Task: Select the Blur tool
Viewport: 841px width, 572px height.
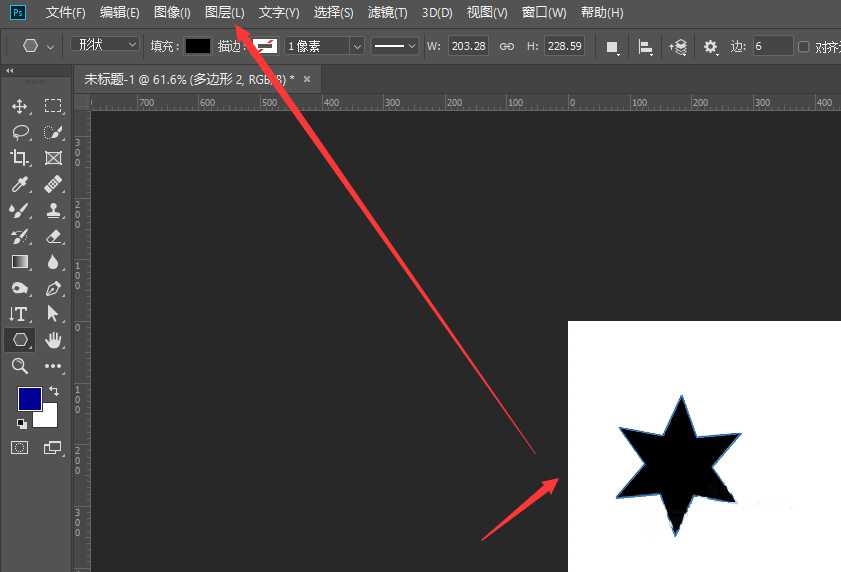Action: [x=53, y=262]
